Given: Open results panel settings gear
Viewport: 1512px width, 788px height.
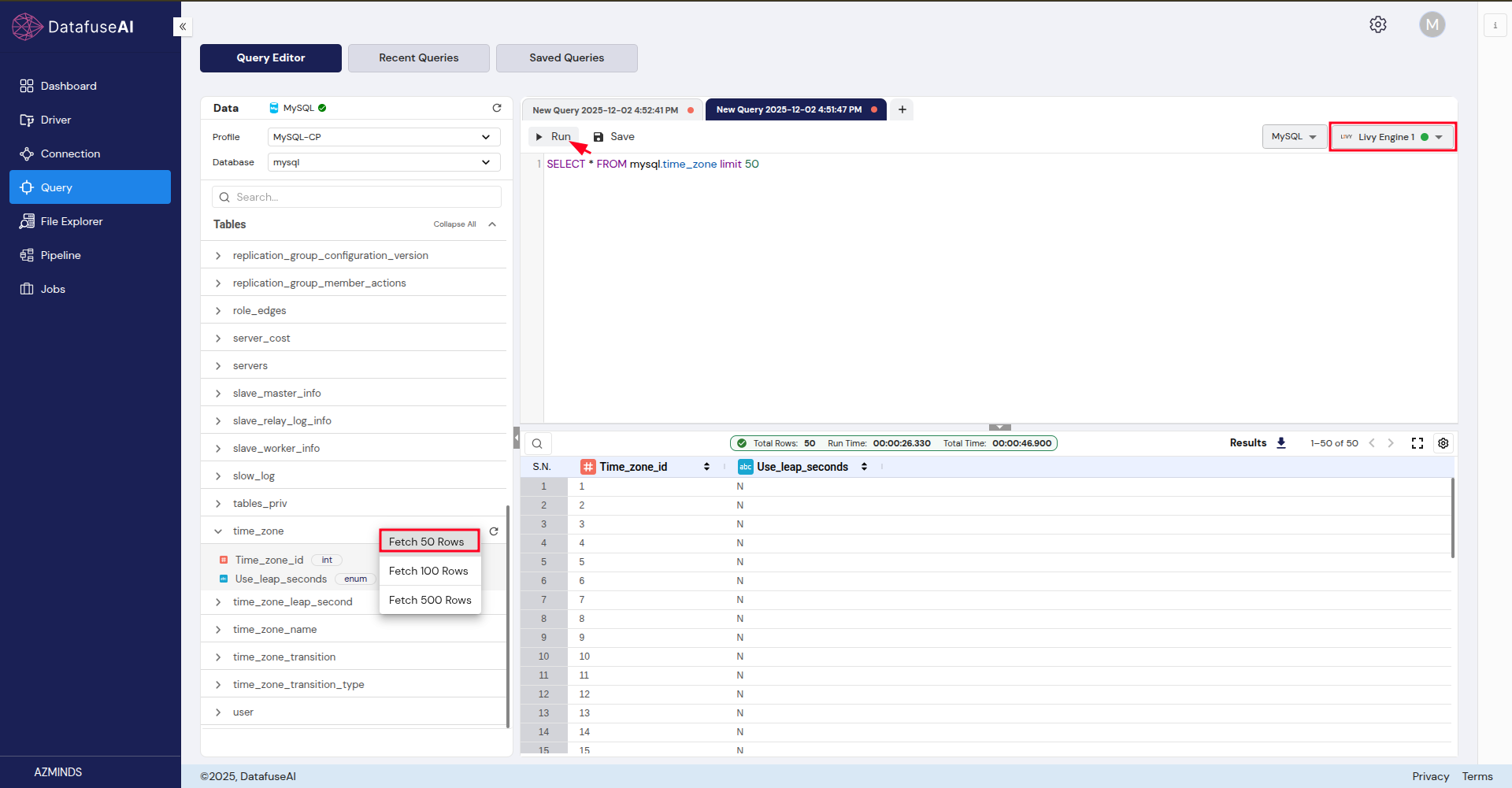Looking at the screenshot, I should [1443, 442].
